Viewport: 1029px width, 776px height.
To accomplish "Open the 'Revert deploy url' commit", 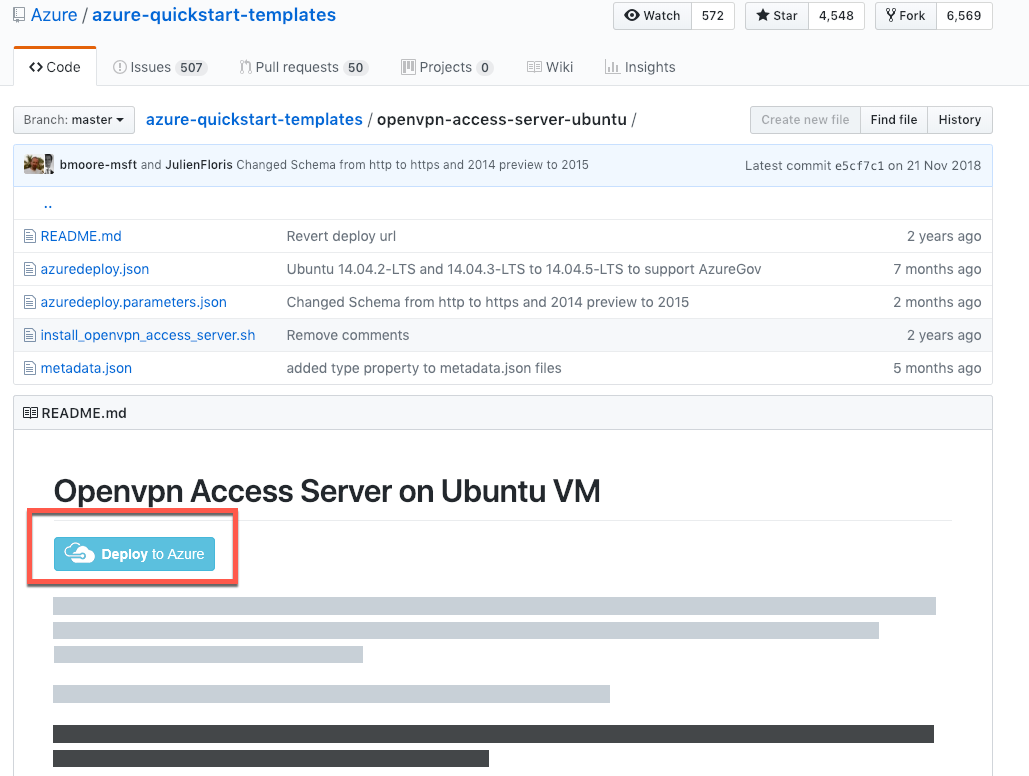I will tap(341, 236).
